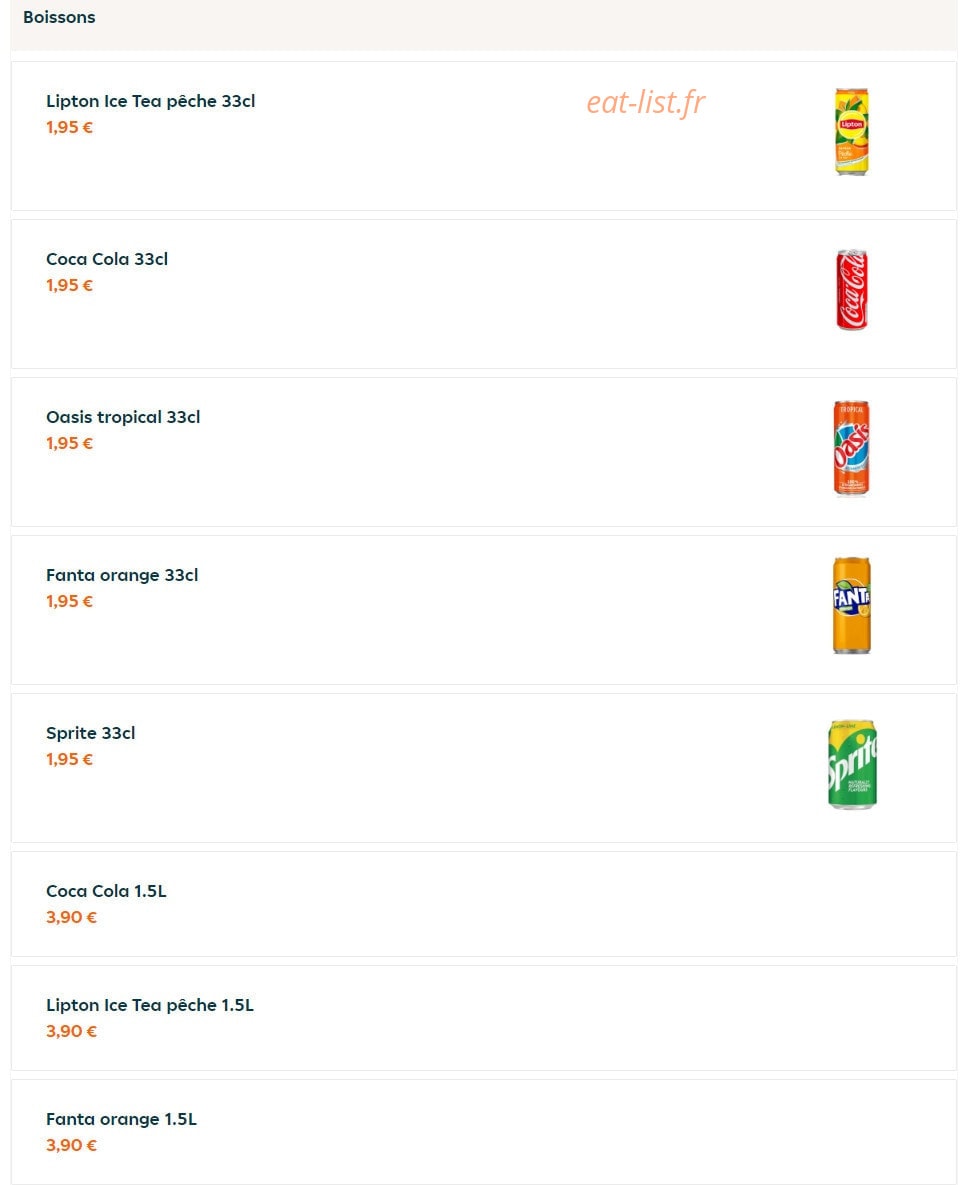The height and width of the screenshot is (1185, 969).
Task: Click the Lipton Ice Tea can image
Action: [851, 131]
